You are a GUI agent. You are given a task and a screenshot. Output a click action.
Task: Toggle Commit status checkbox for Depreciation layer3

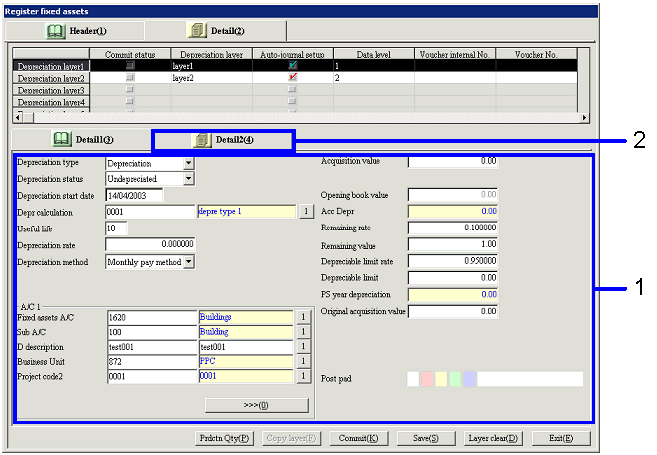131,90
